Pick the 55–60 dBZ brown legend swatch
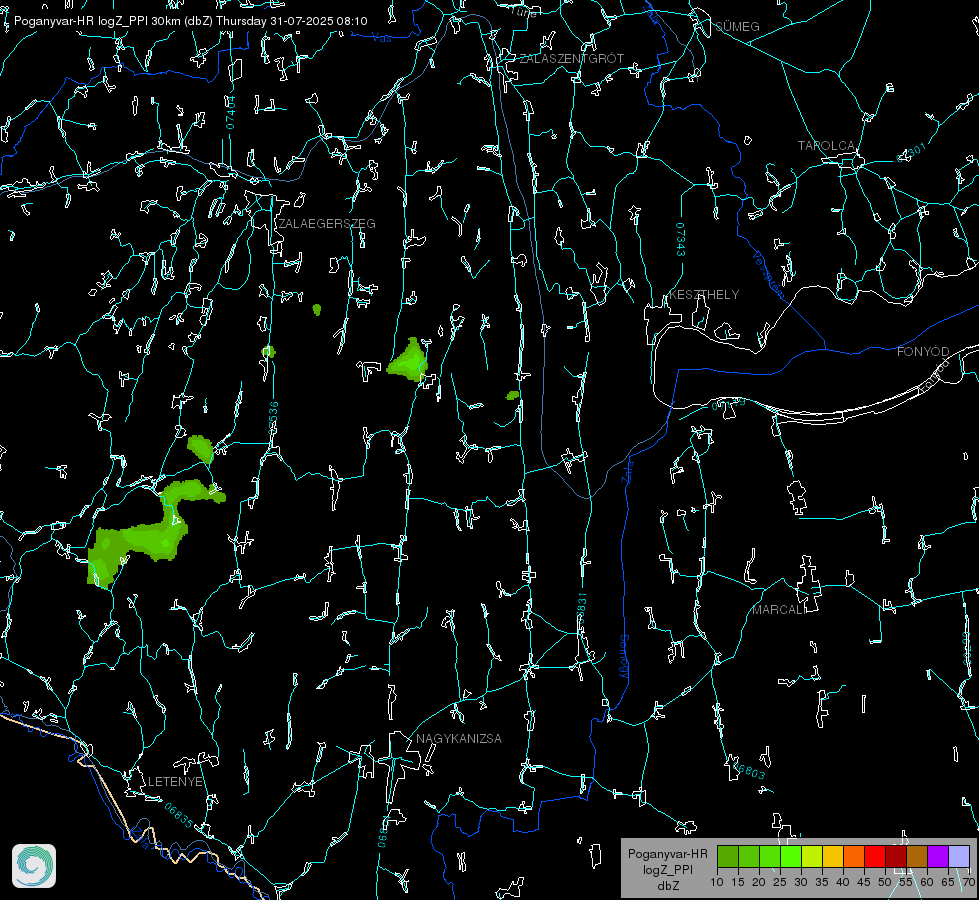The width and height of the screenshot is (979, 900). coord(917,856)
